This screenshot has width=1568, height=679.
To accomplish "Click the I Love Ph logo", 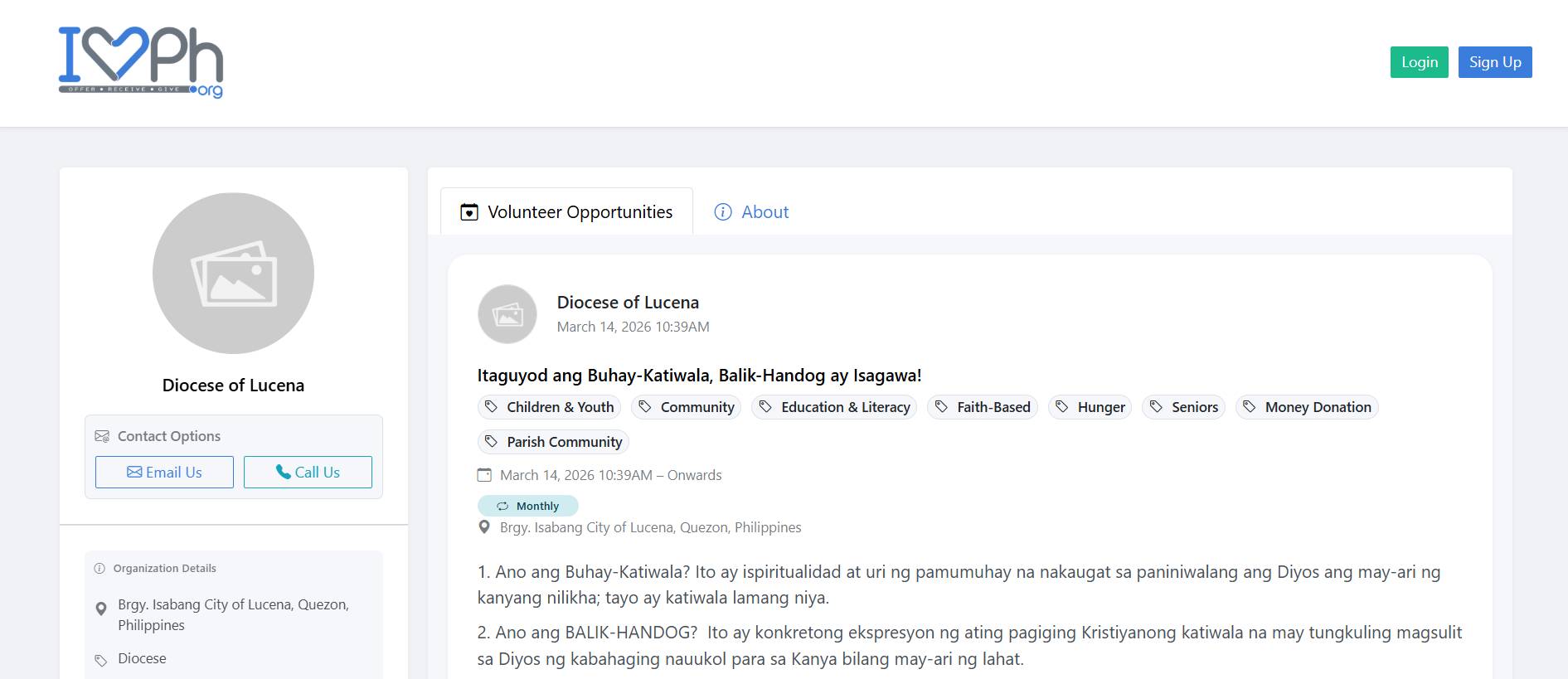I will click(x=141, y=62).
